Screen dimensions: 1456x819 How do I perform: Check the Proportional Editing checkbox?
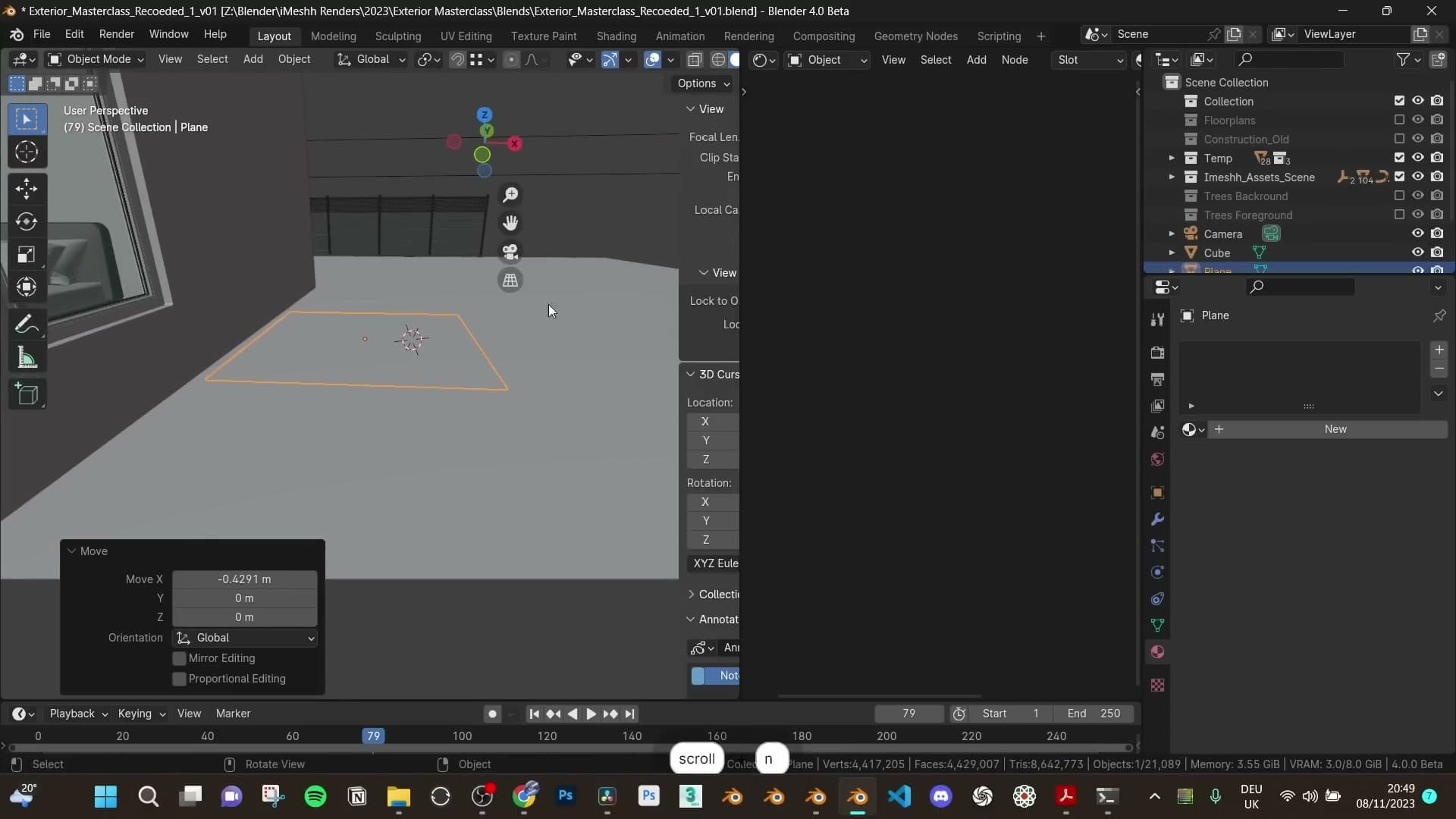tap(180, 679)
